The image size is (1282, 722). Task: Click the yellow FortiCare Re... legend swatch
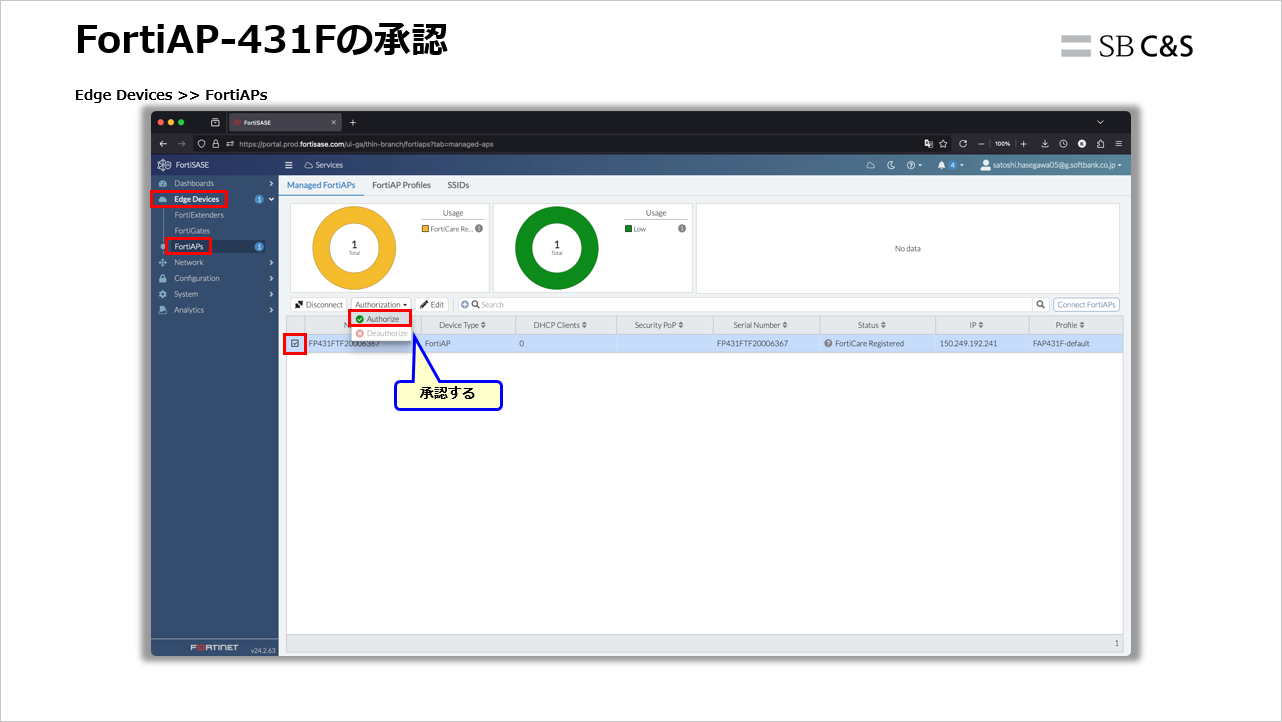click(x=425, y=229)
